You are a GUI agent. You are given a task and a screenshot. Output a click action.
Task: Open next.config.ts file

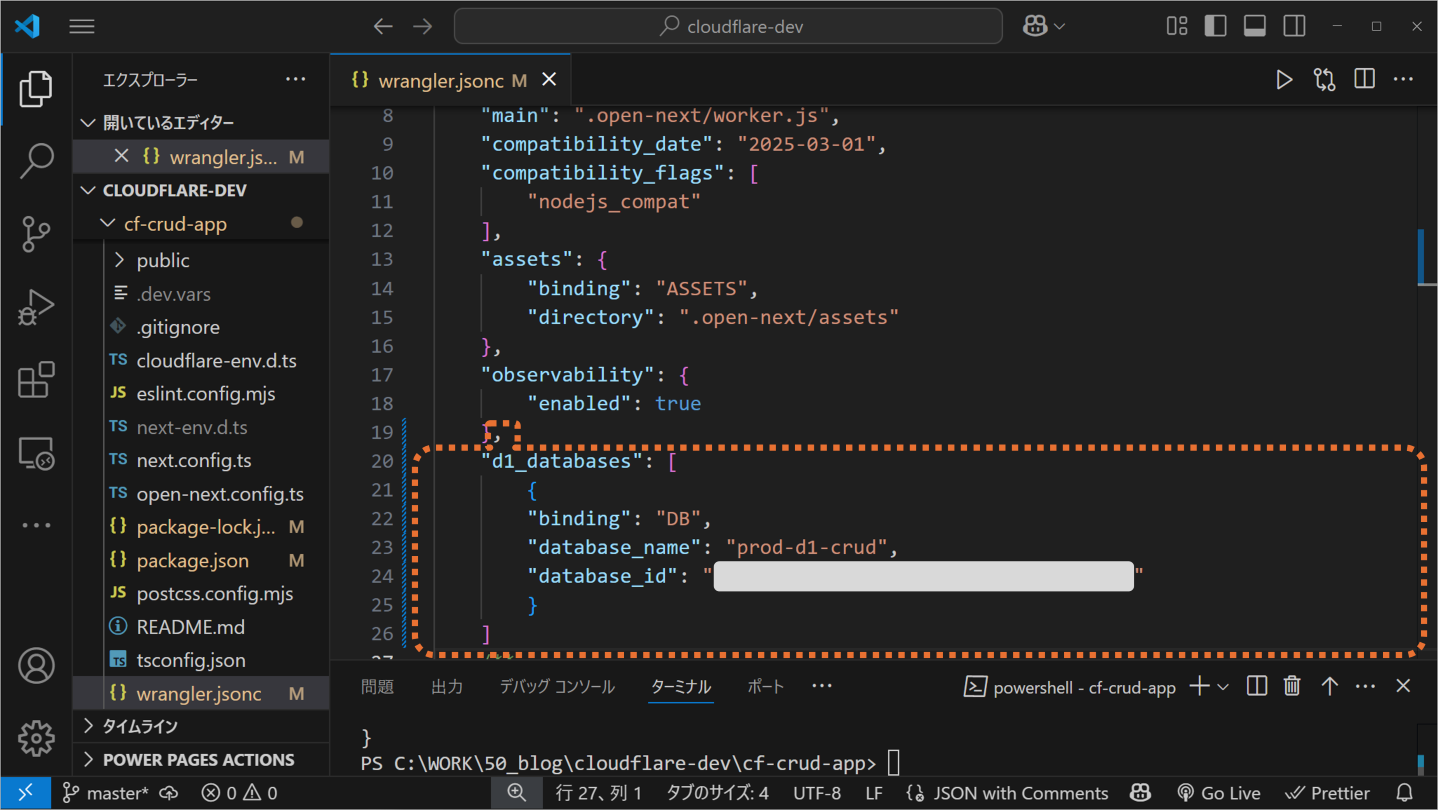click(x=201, y=460)
